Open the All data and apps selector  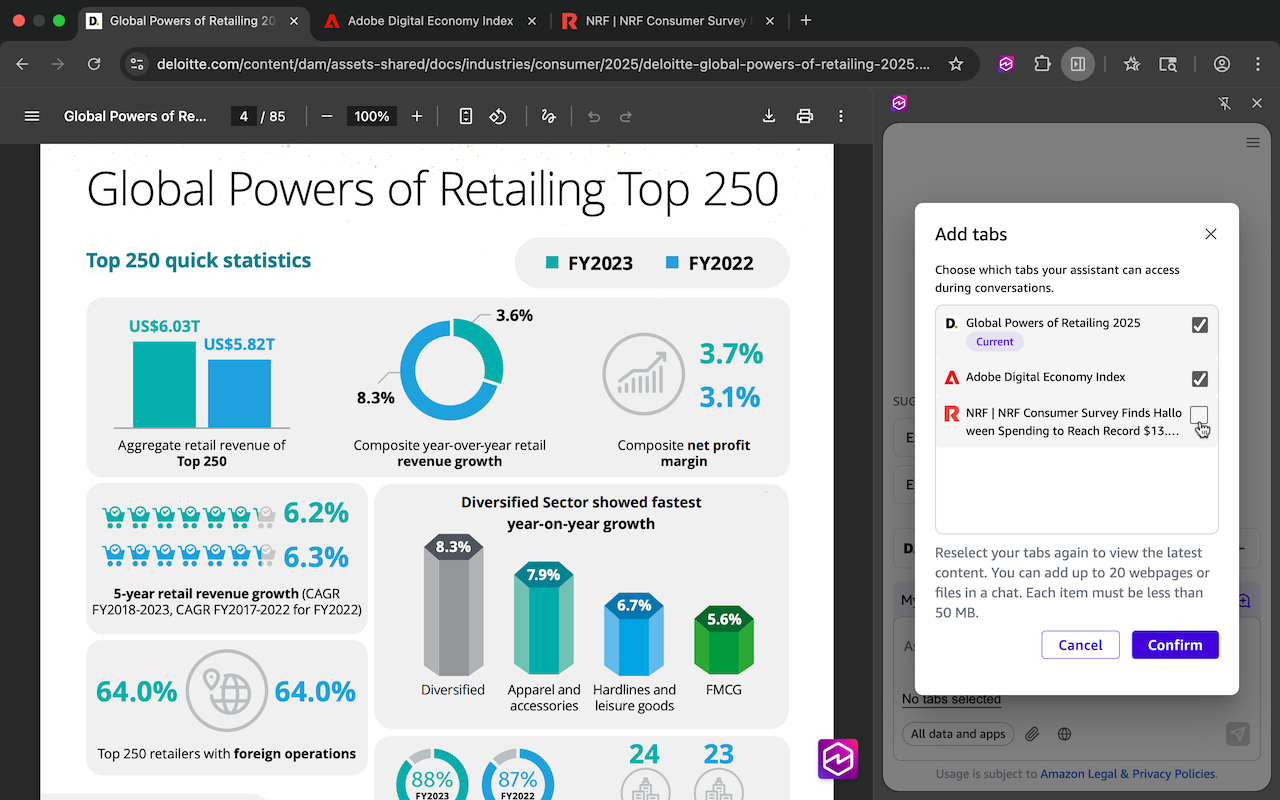(958, 734)
